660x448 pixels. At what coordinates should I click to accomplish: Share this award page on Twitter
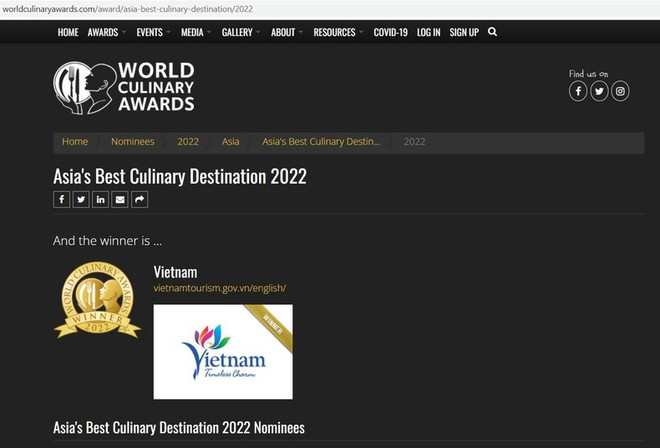click(81, 199)
